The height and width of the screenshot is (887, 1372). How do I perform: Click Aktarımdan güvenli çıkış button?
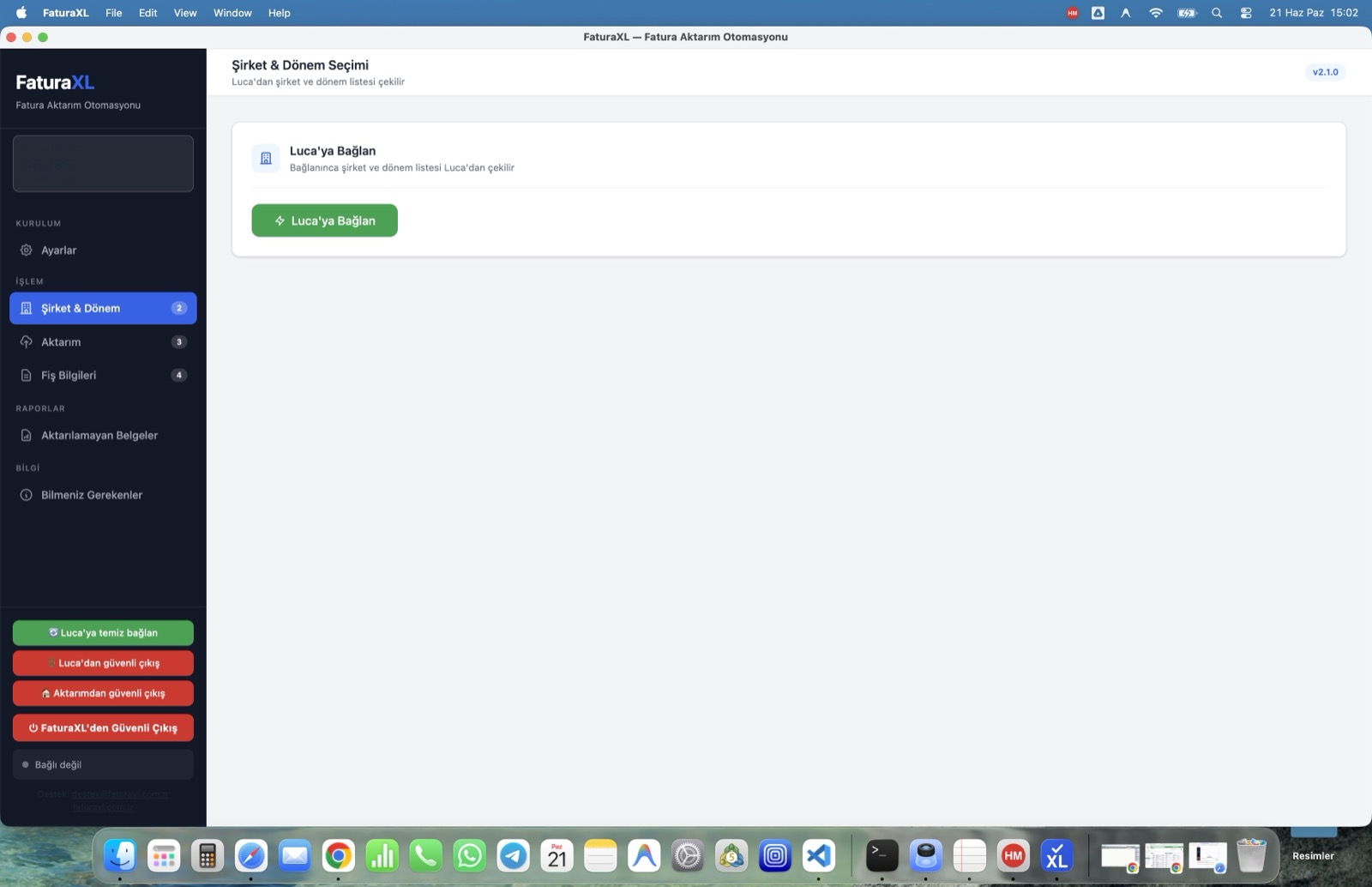pos(103,693)
